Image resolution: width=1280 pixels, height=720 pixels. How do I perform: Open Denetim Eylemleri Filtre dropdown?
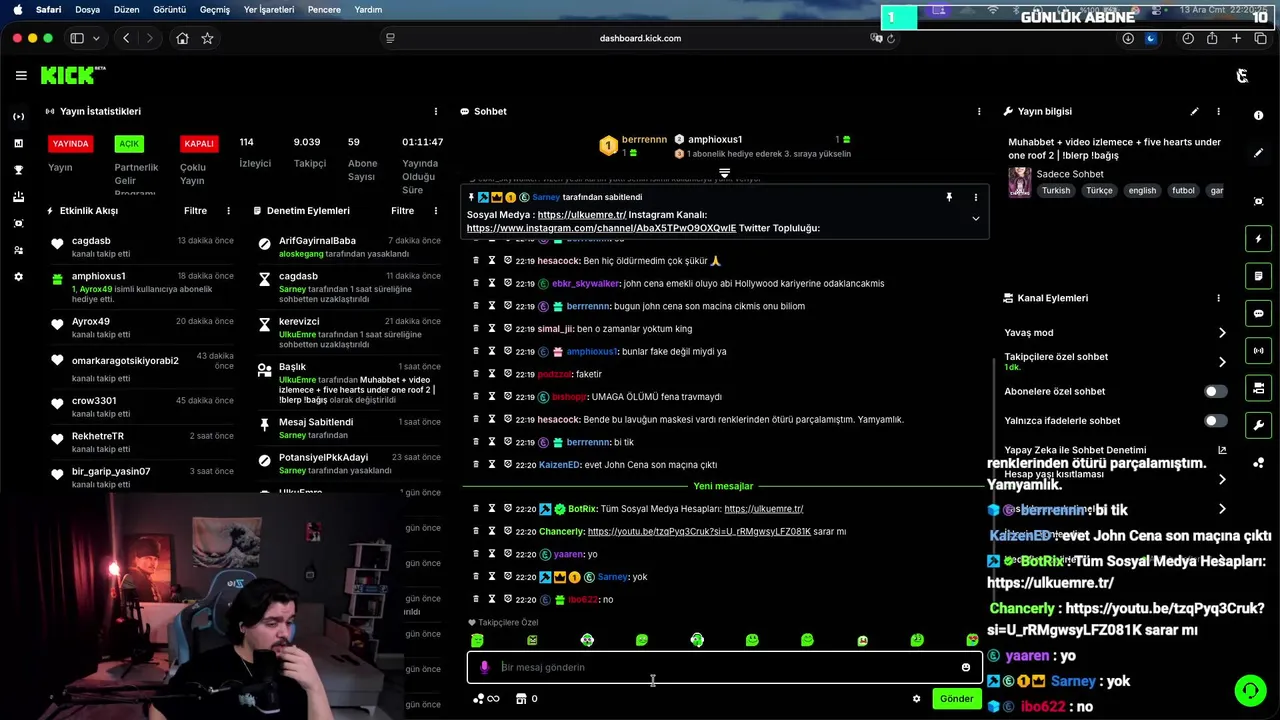pyautogui.click(x=402, y=211)
